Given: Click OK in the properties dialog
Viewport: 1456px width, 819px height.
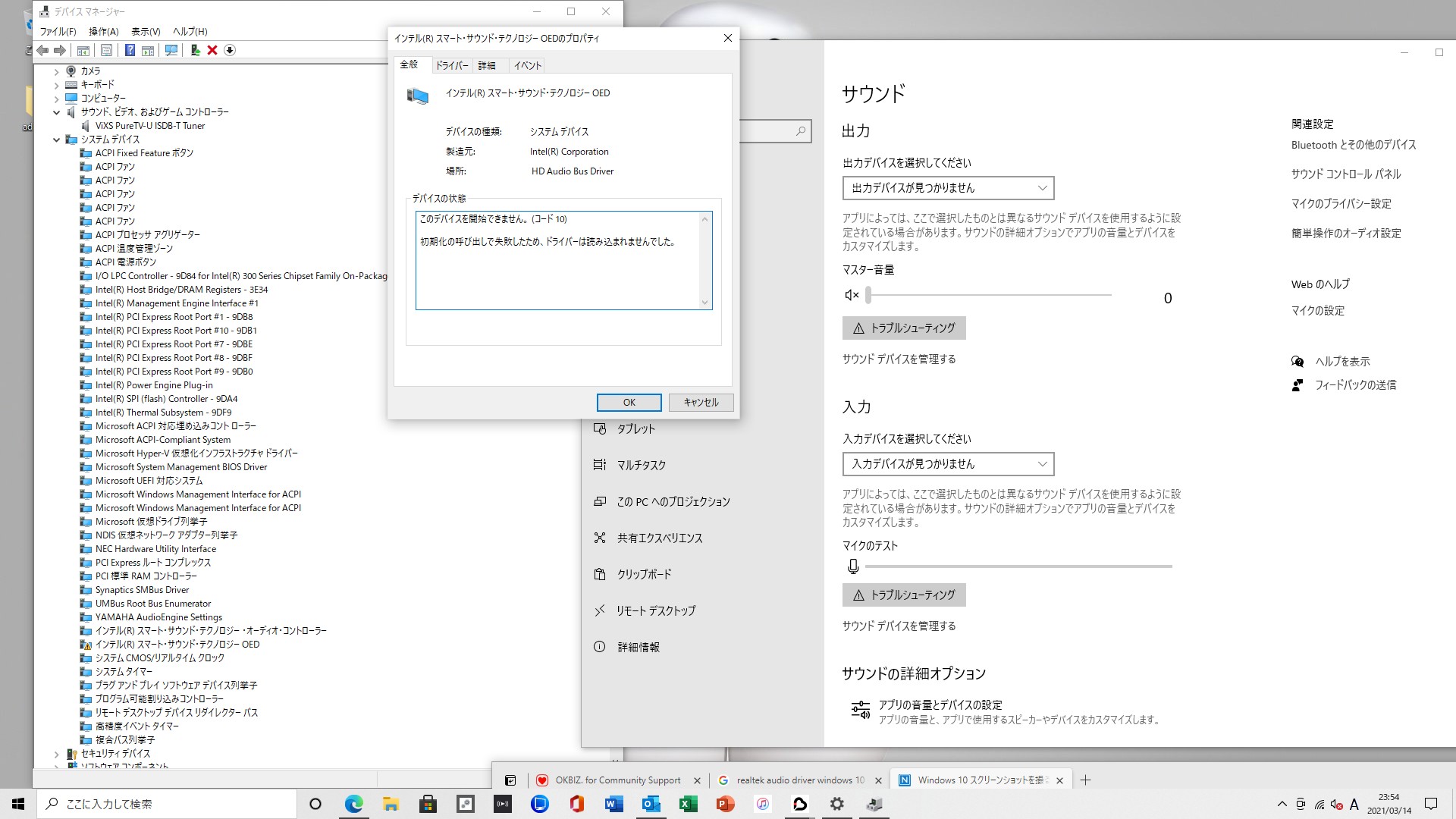Looking at the screenshot, I should [629, 403].
